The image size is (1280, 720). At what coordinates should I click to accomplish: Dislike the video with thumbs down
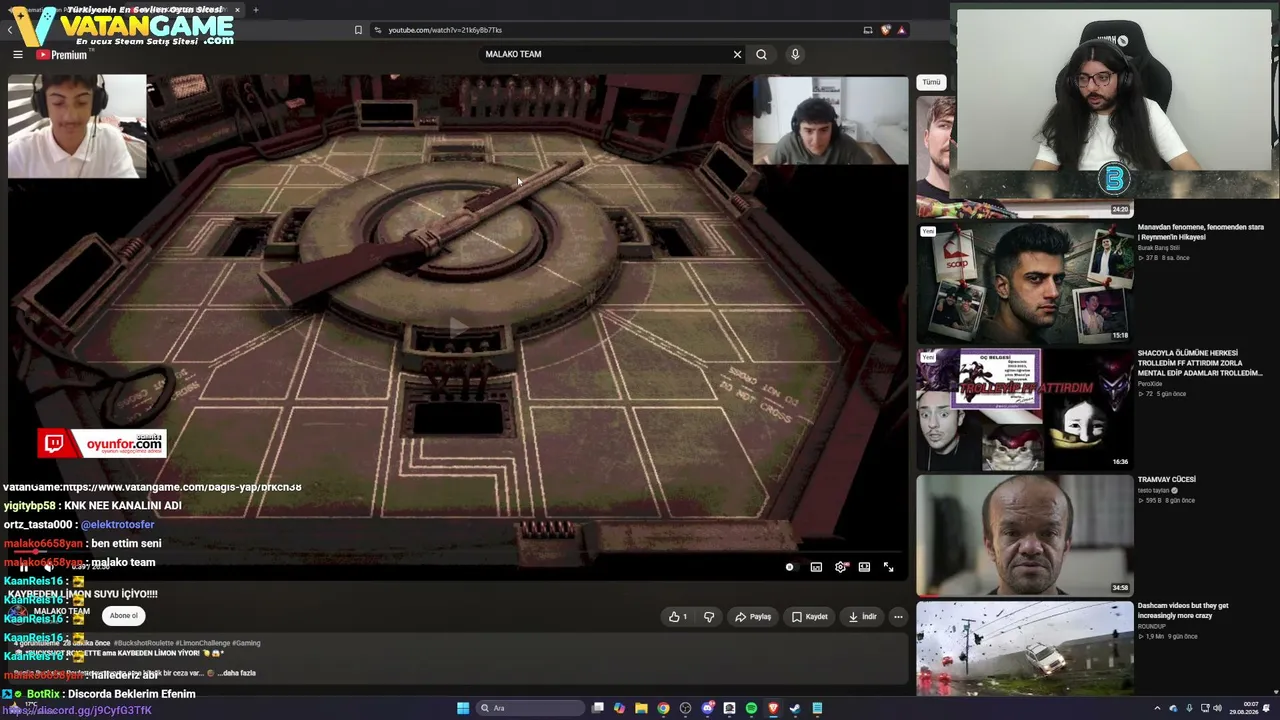[709, 617]
